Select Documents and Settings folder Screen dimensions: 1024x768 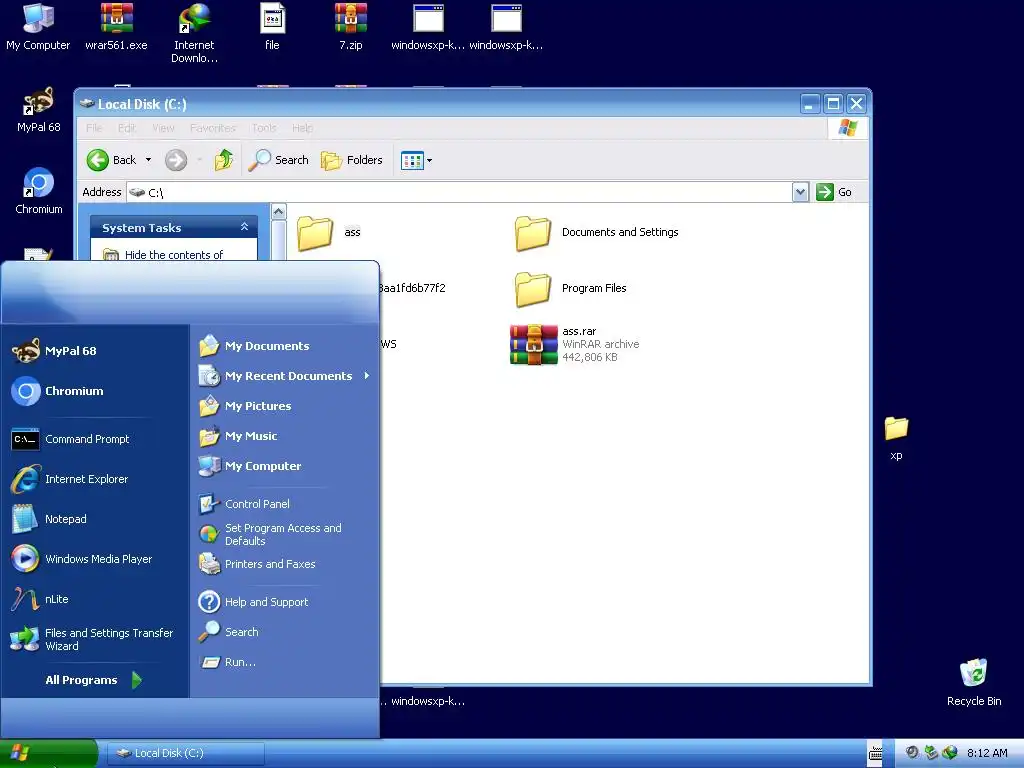[596, 232]
